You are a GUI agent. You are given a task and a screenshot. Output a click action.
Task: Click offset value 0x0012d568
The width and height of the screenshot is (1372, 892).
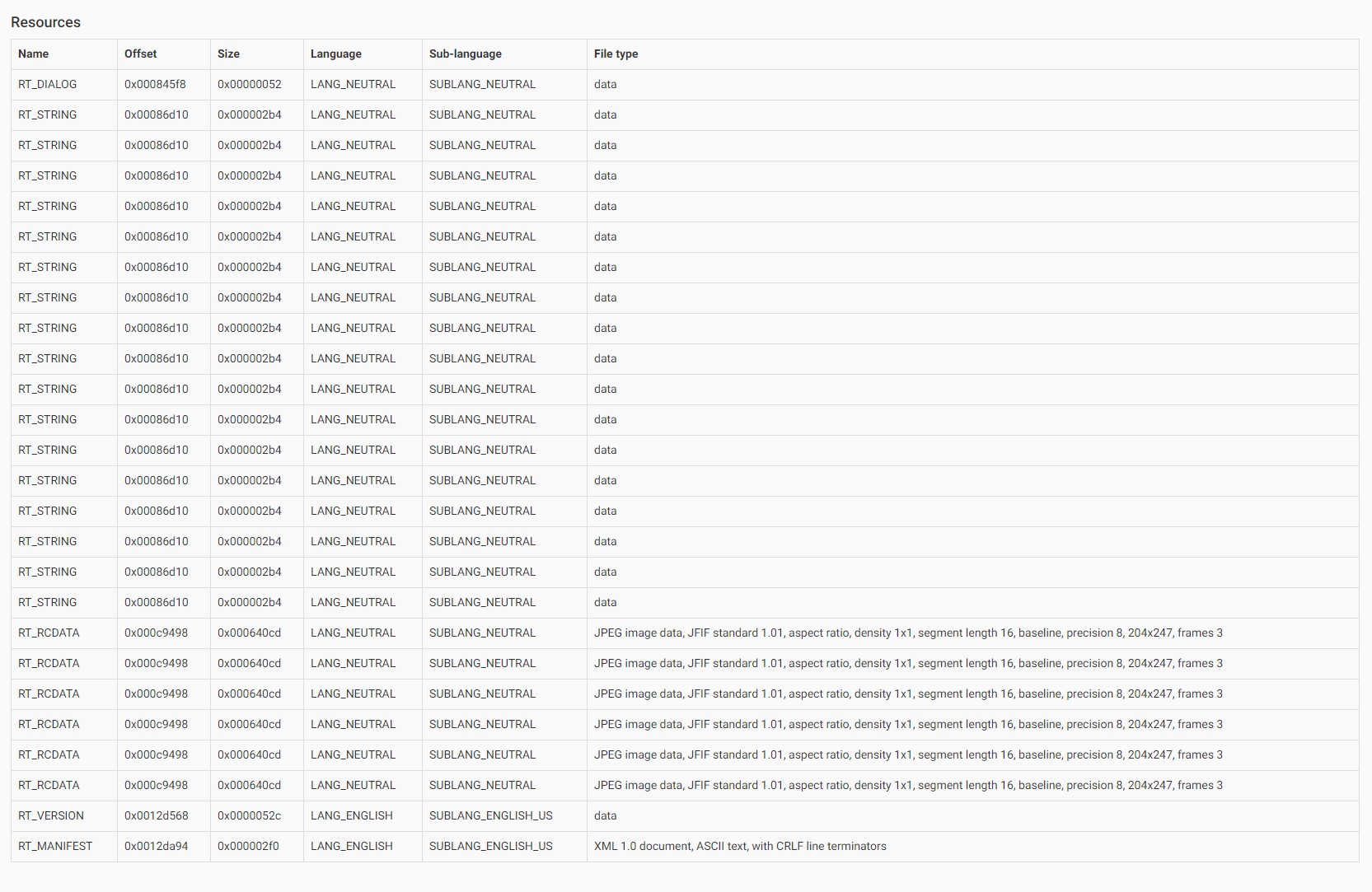(x=156, y=815)
